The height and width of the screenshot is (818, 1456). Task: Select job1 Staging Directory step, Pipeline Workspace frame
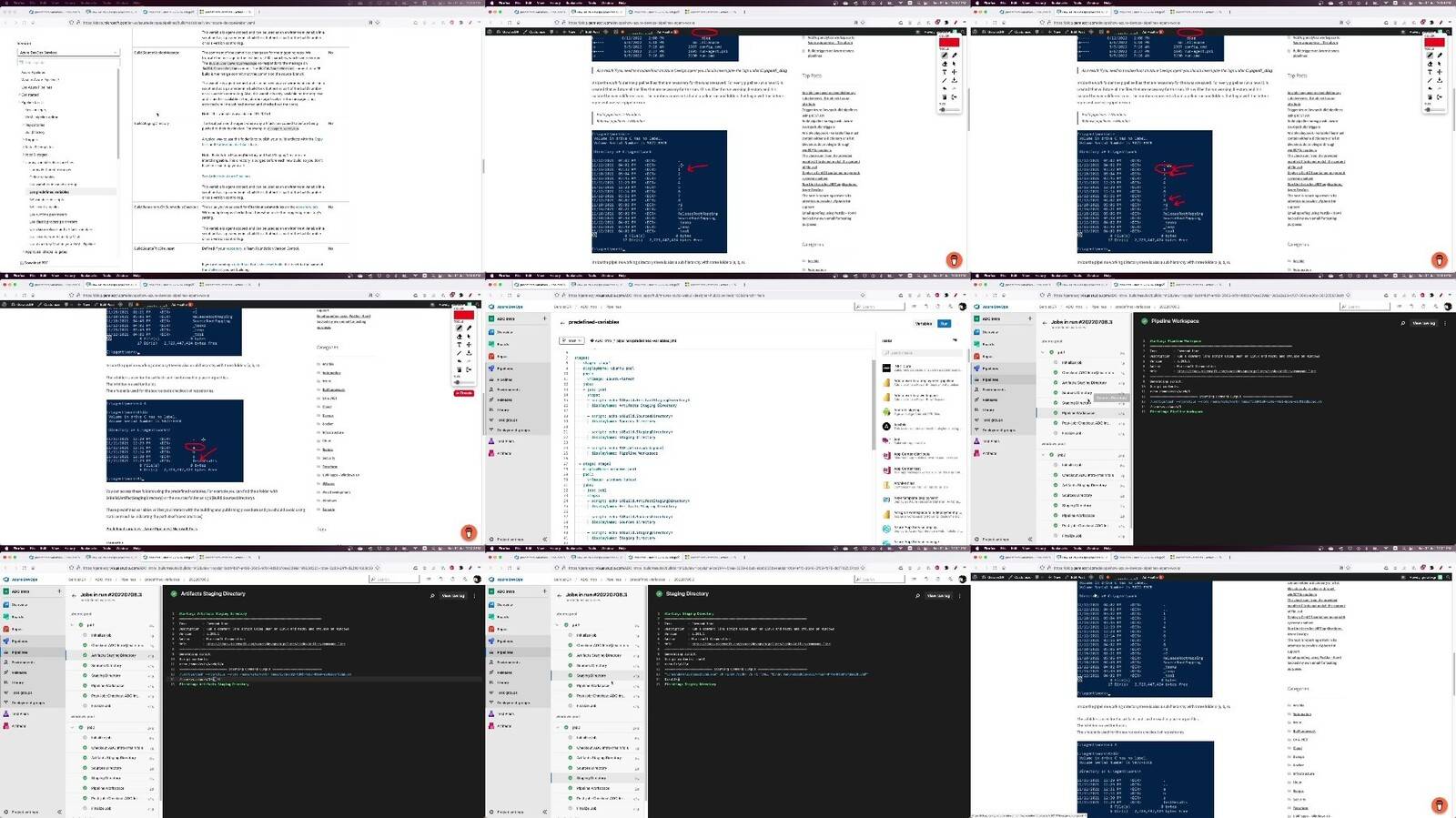(x=1083, y=402)
